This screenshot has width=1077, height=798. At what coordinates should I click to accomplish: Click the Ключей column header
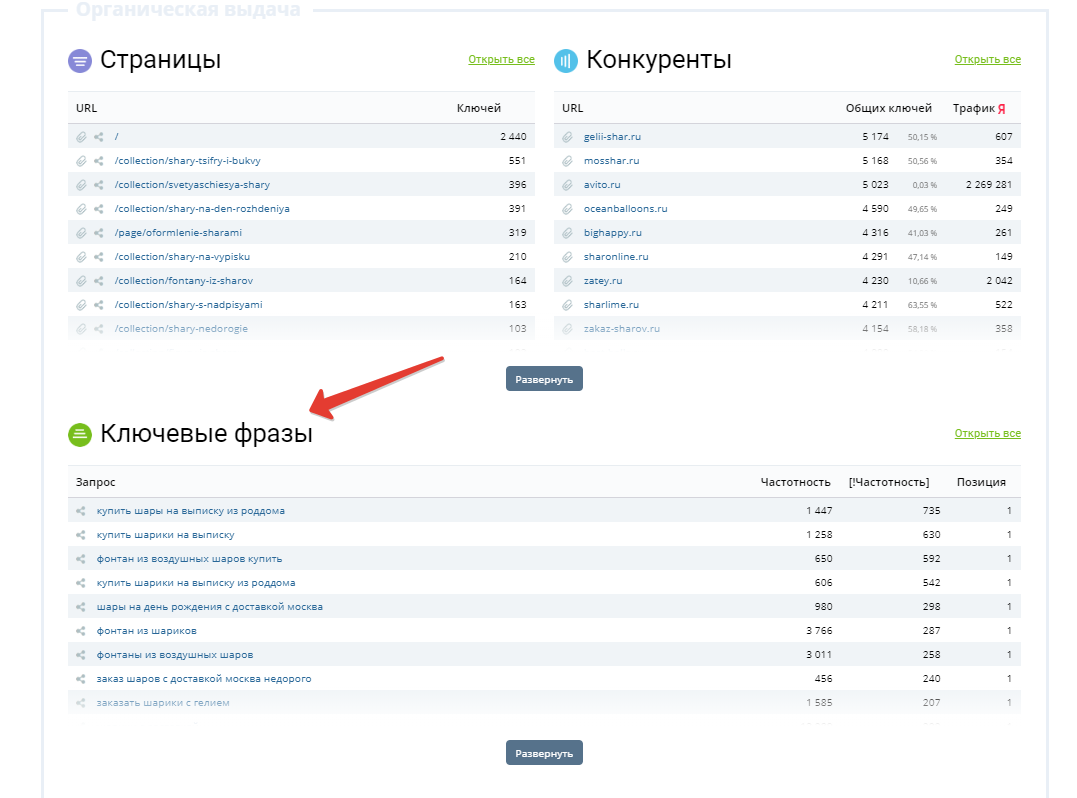pos(479,108)
